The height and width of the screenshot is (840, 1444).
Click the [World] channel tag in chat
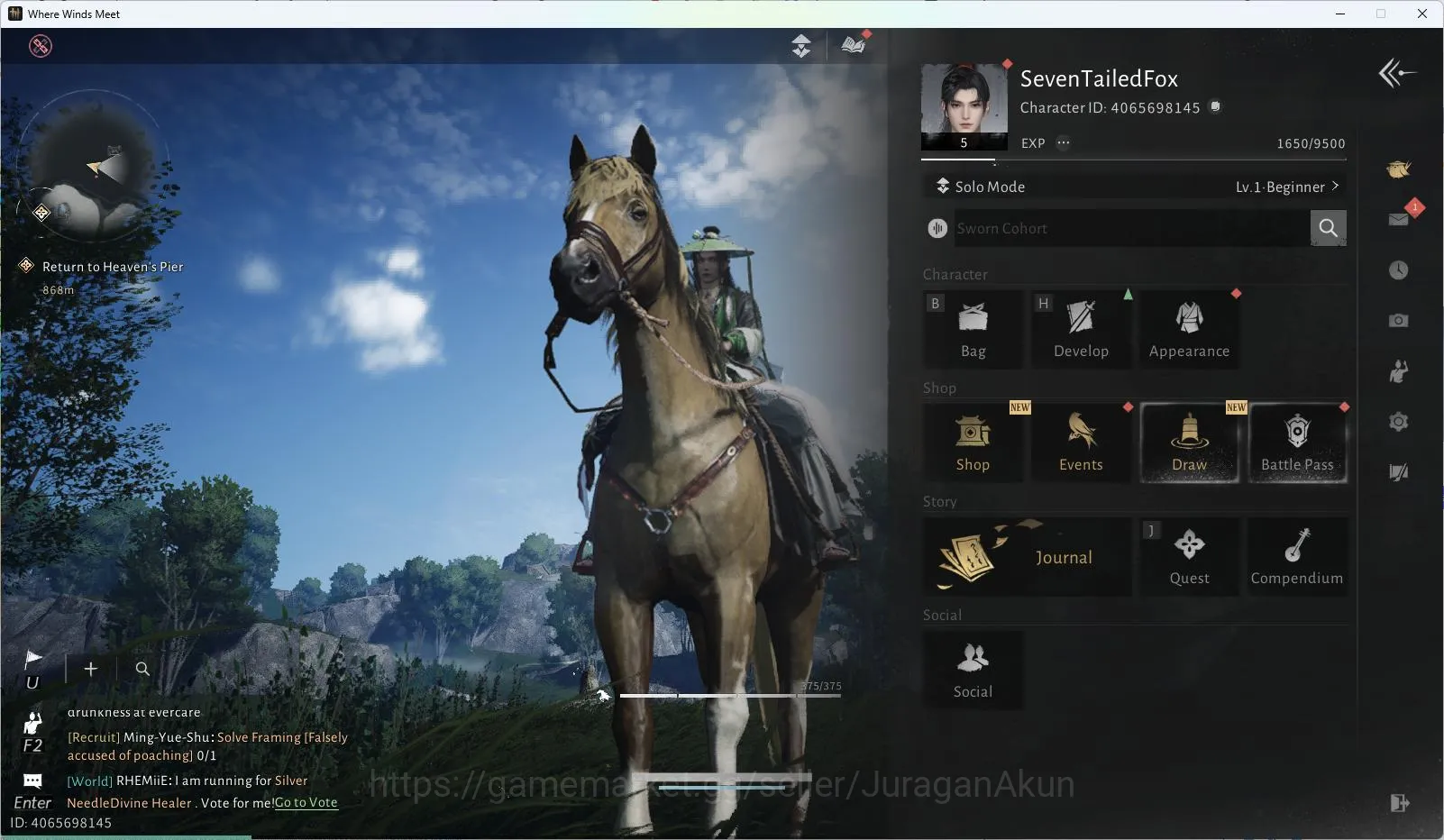(x=89, y=781)
